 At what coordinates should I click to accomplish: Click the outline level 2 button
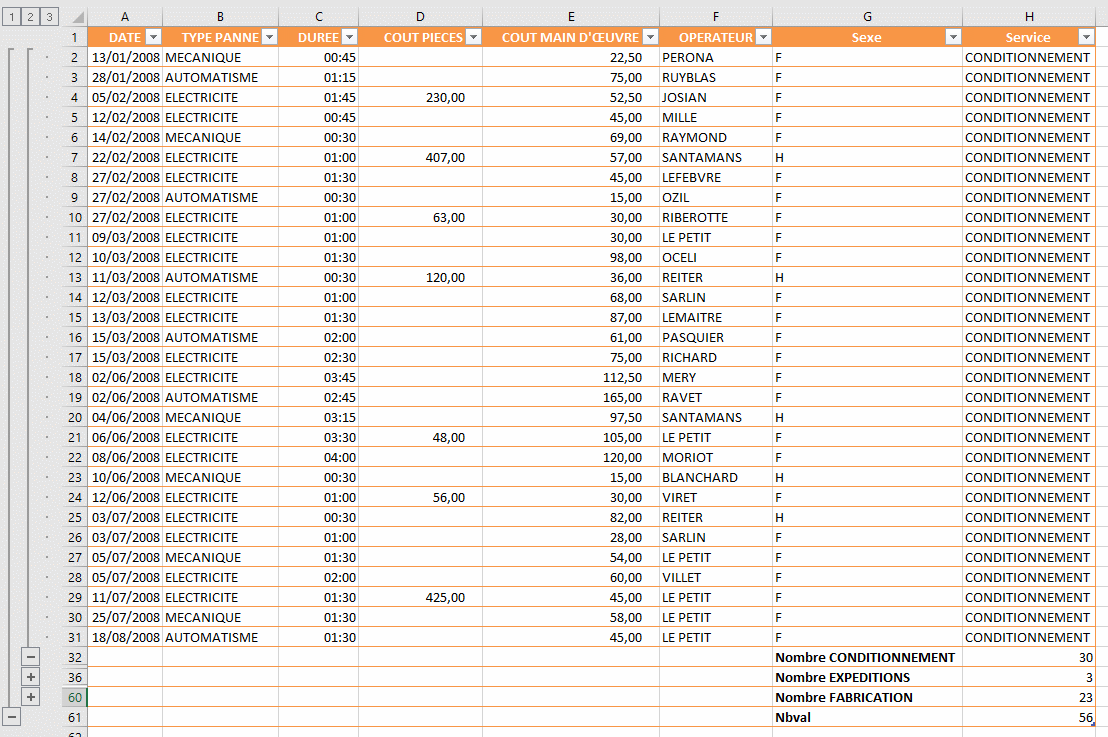(30, 17)
